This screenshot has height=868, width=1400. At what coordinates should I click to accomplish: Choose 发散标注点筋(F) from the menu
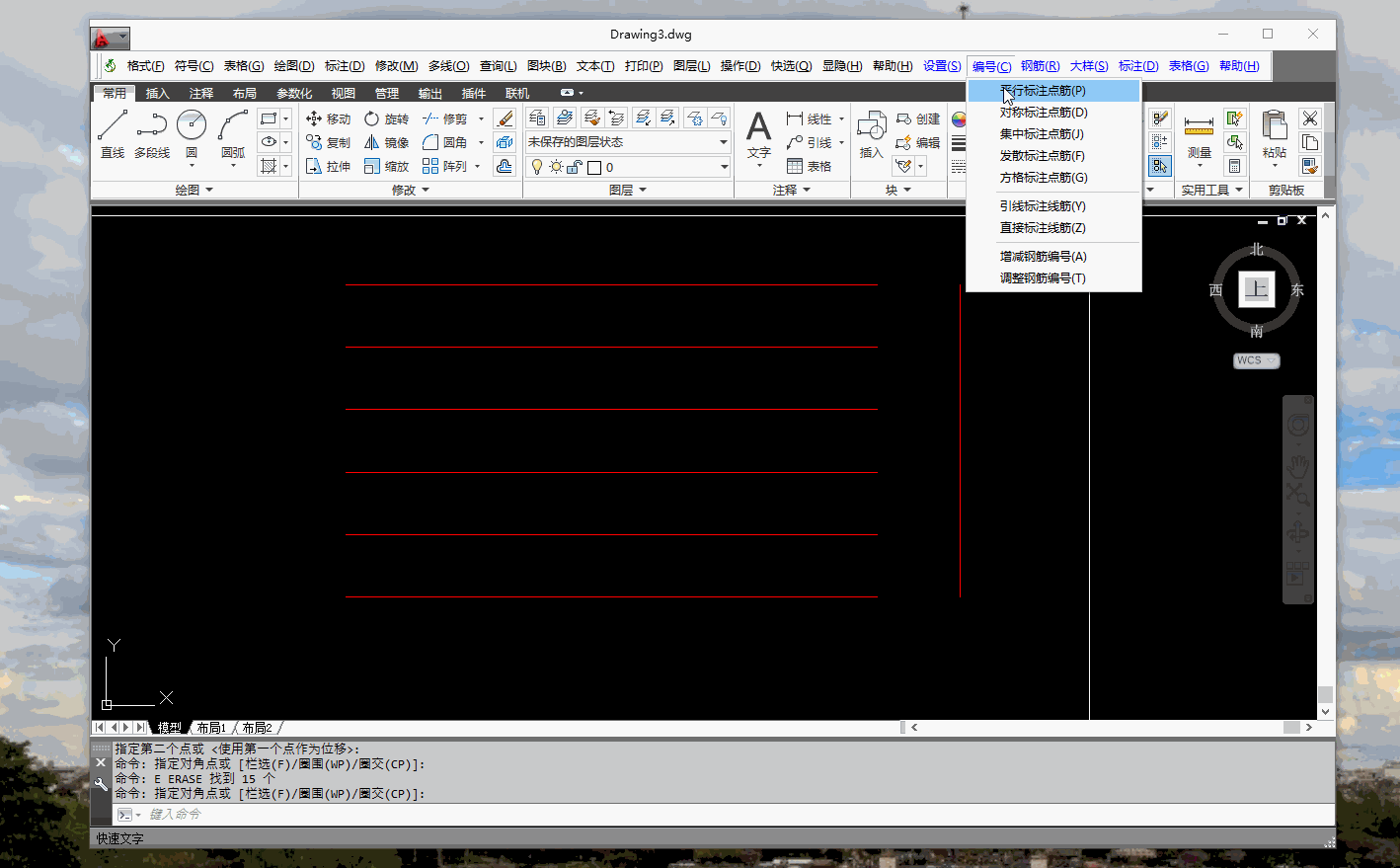(x=1053, y=156)
